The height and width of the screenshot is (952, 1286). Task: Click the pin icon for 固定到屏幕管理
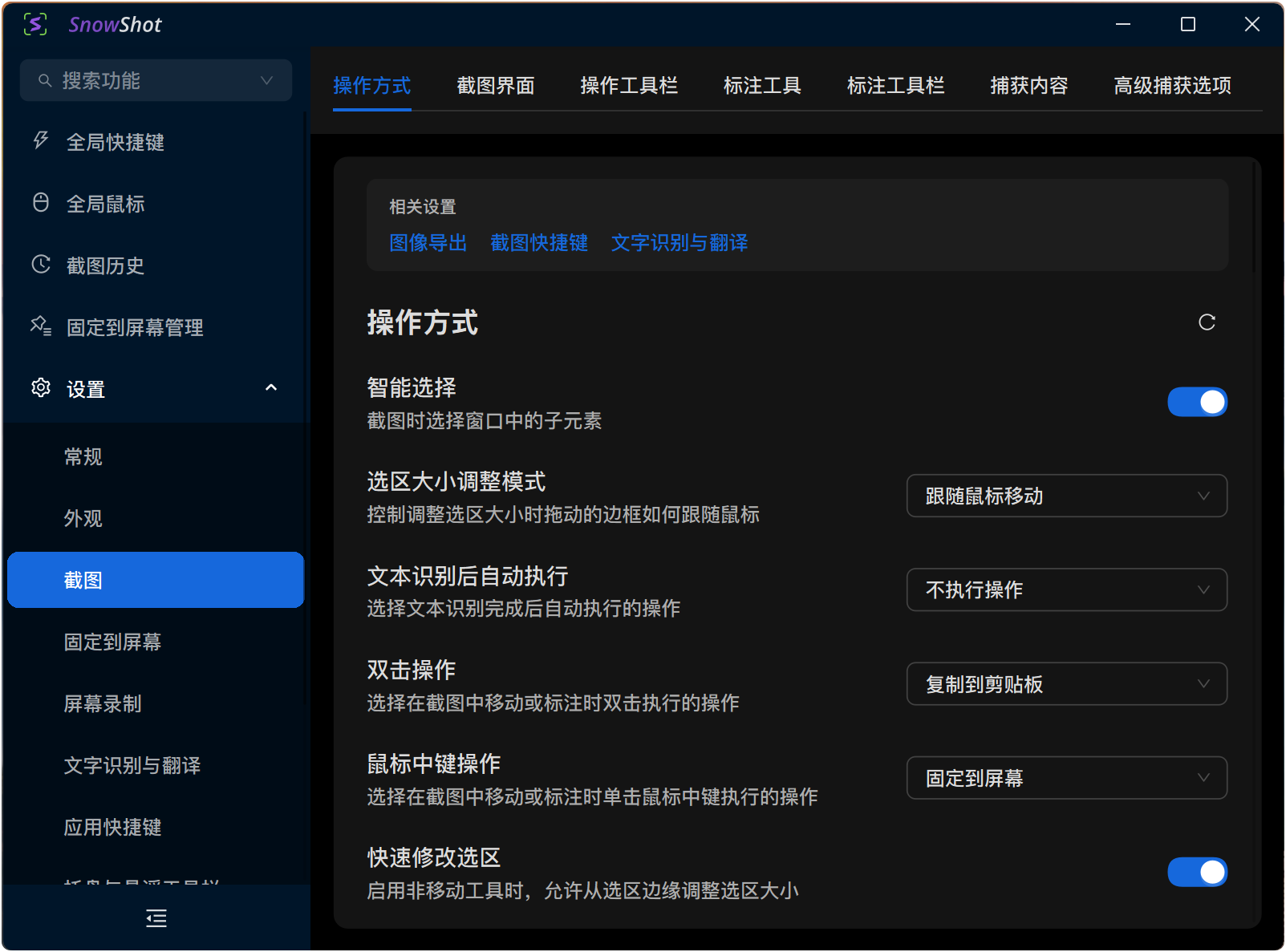click(41, 326)
